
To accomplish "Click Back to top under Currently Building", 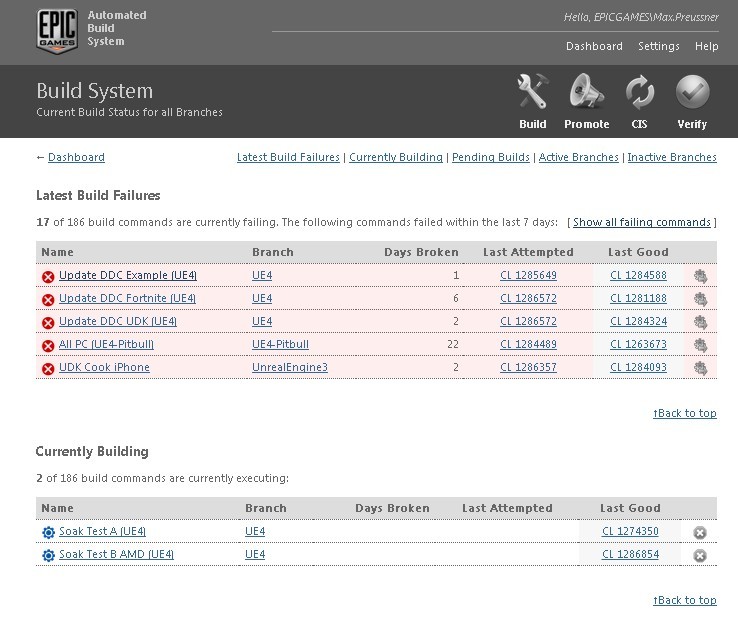I will click(x=685, y=600).
